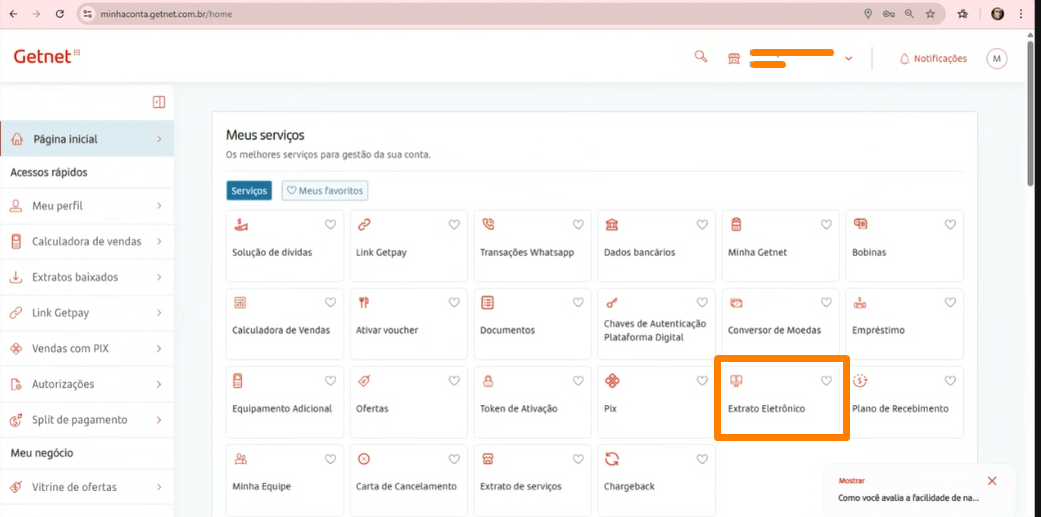Open Autorizações in the sidebar
The height and width of the screenshot is (517, 1041).
tap(87, 384)
